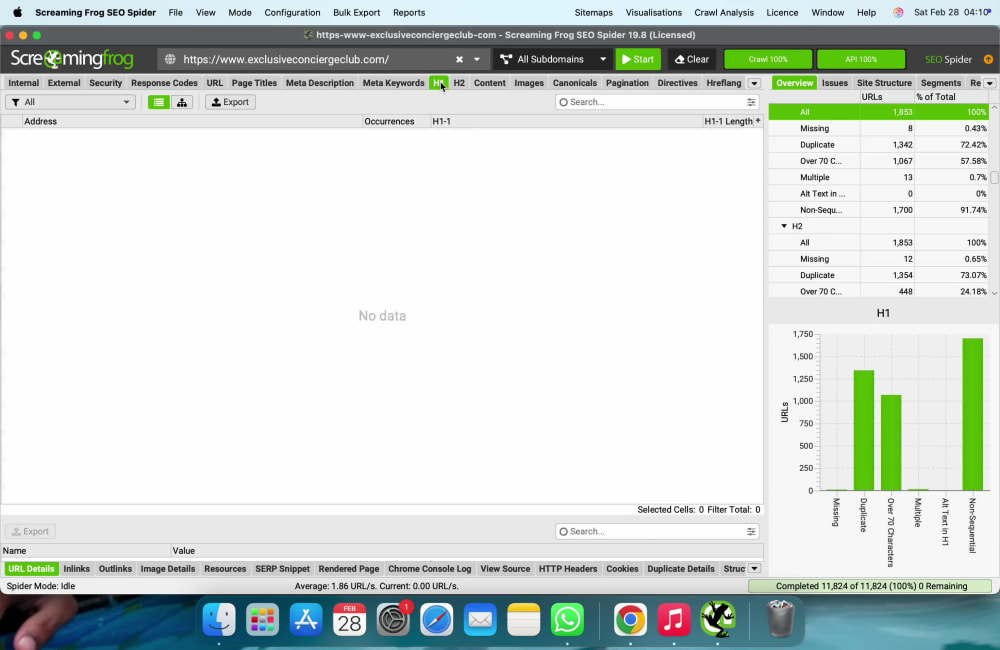The height and width of the screenshot is (650, 1000).
Task: Sort by the H1-1 Length column header
Action: (x=728, y=121)
